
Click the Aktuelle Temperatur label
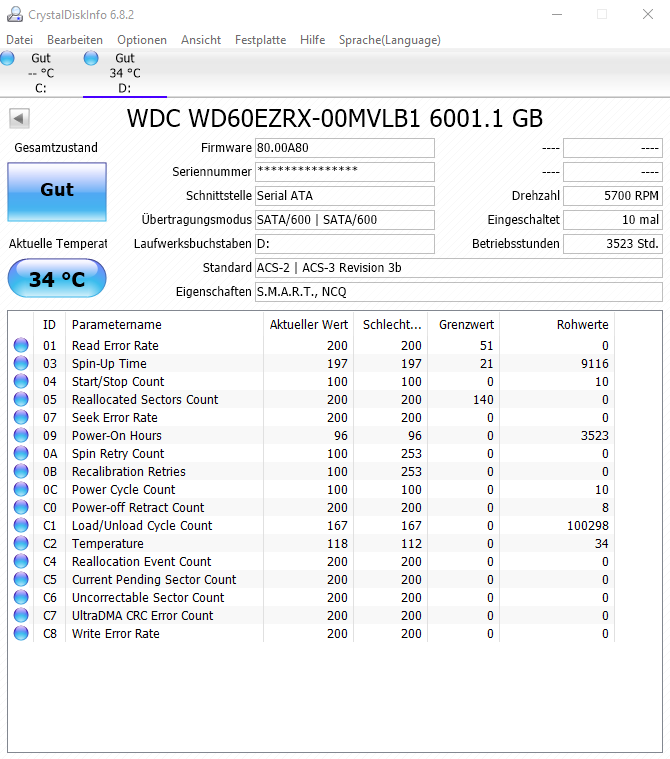58,243
